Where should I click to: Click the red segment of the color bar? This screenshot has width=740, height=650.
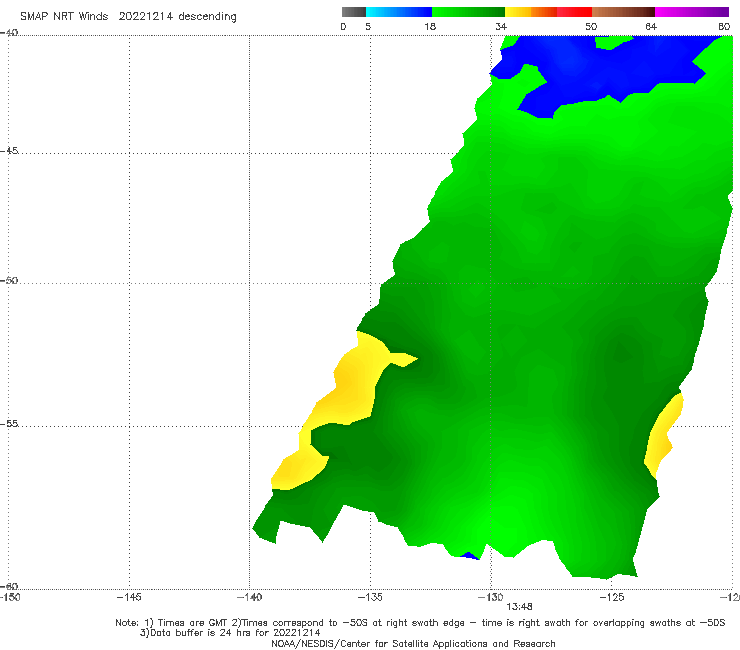(x=574, y=12)
